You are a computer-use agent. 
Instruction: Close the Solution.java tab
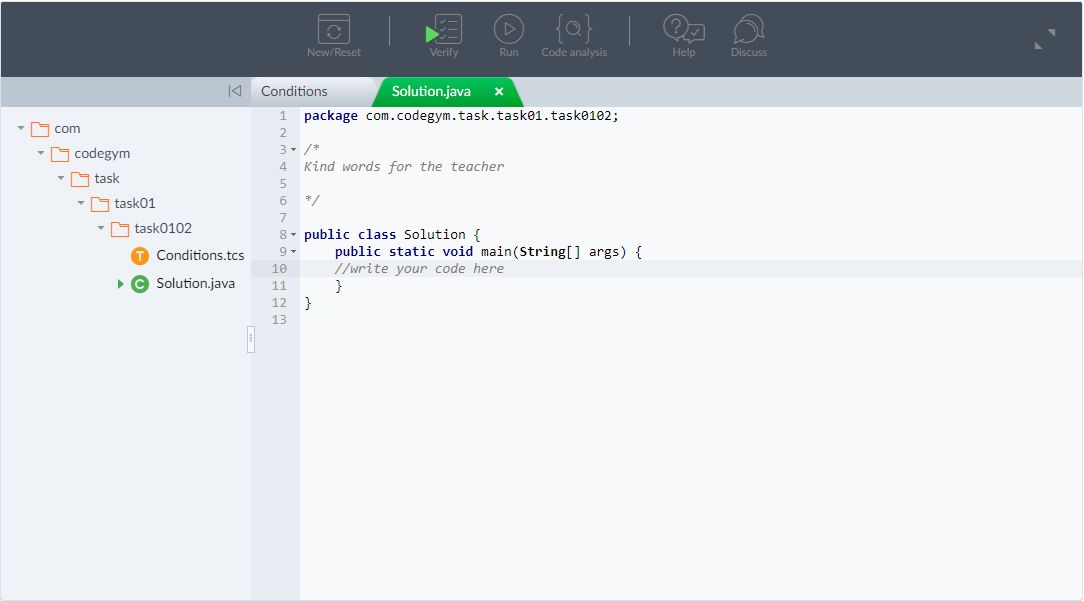[499, 91]
